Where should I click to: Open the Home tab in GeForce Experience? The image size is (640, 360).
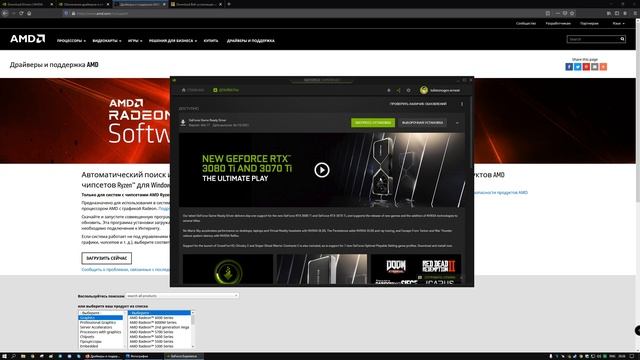click(193, 90)
